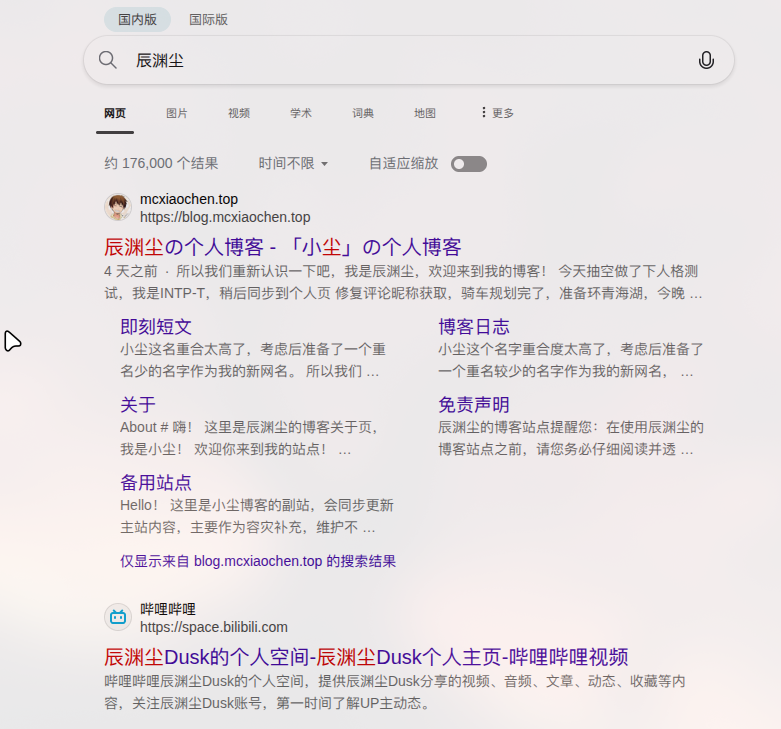The height and width of the screenshot is (729, 781).
Task: Switch to 国际版 tab
Action: tap(208, 19)
